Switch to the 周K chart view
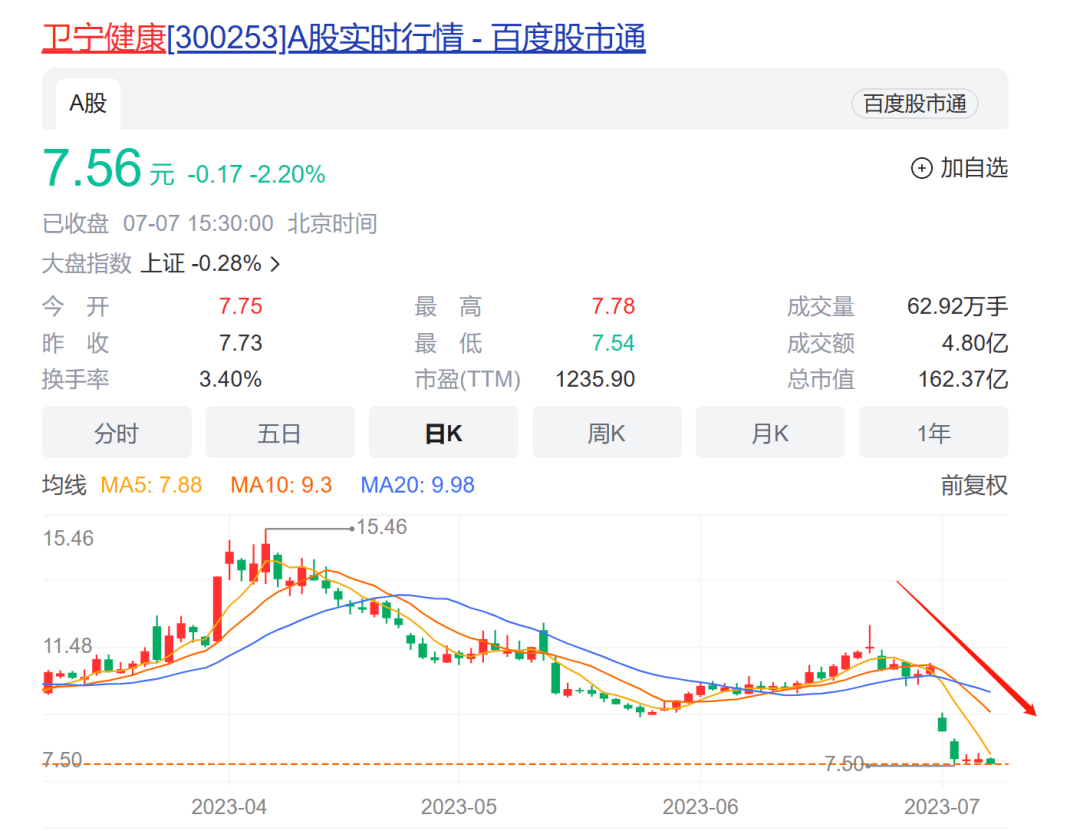The height and width of the screenshot is (831, 1080). click(x=606, y=433)
